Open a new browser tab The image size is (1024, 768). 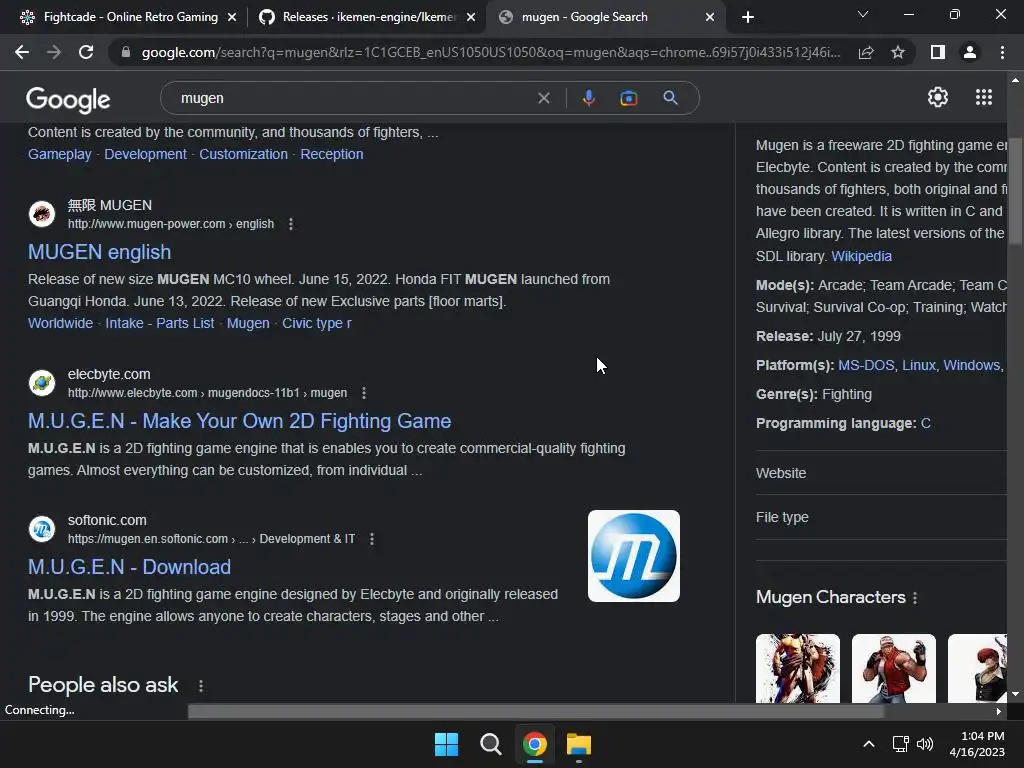[748, 17]
